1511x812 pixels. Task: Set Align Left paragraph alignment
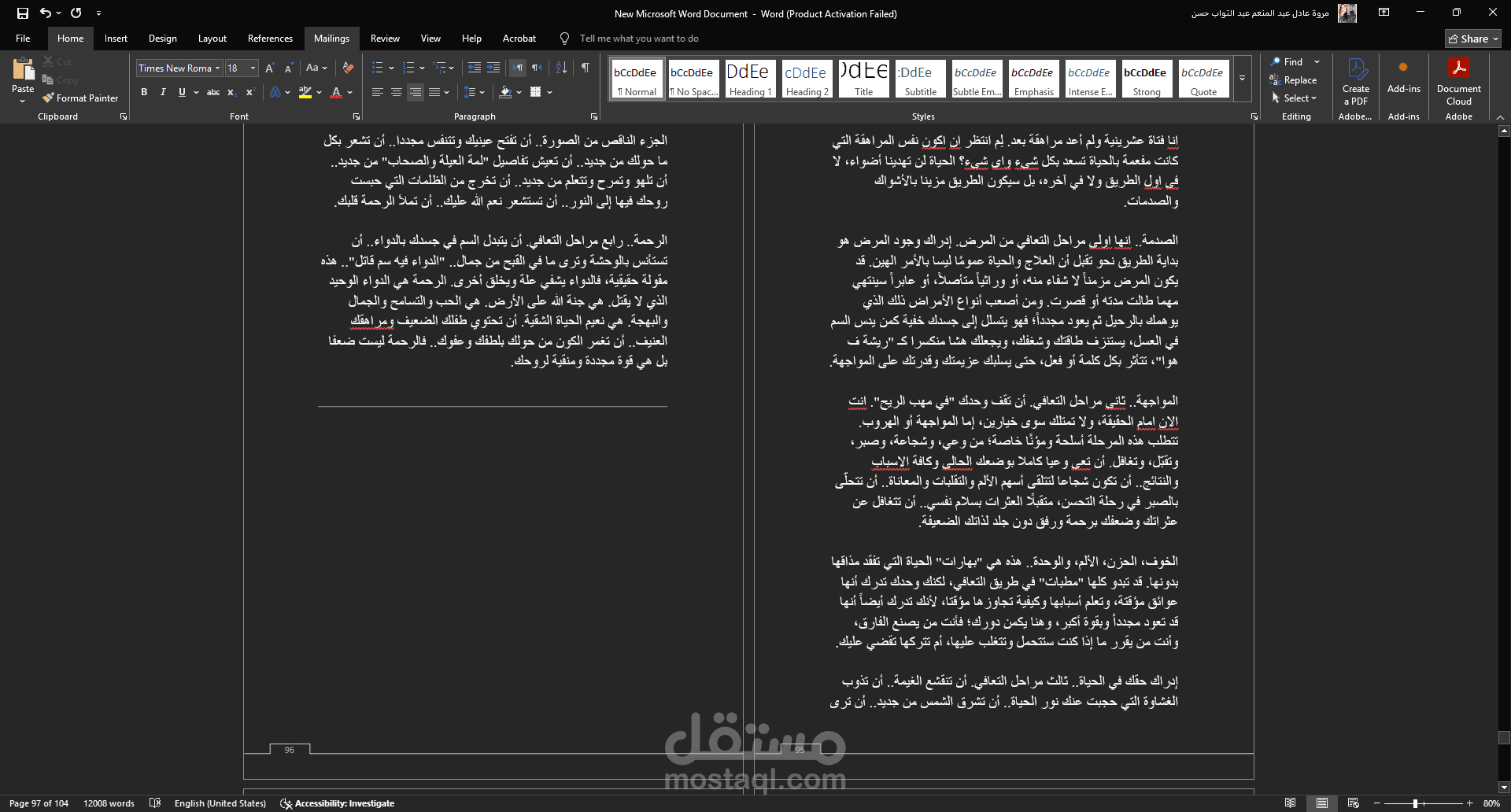[378, 92]
